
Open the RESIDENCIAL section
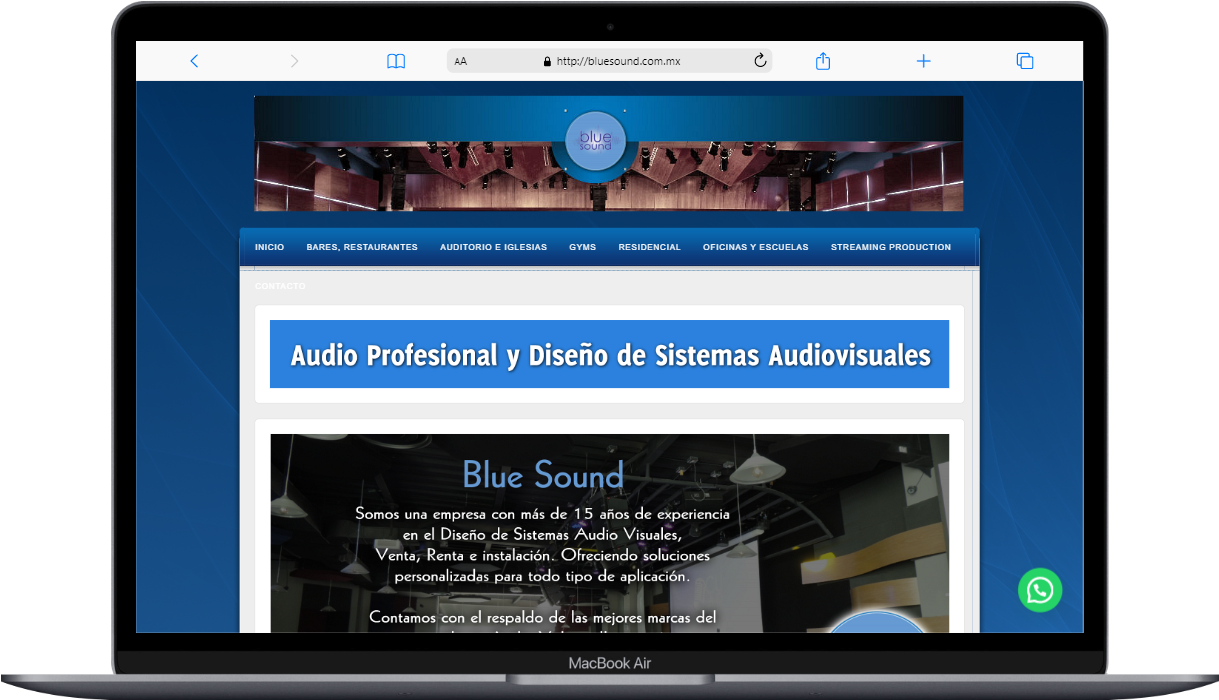pyautogui.click(x=649, y=246)
